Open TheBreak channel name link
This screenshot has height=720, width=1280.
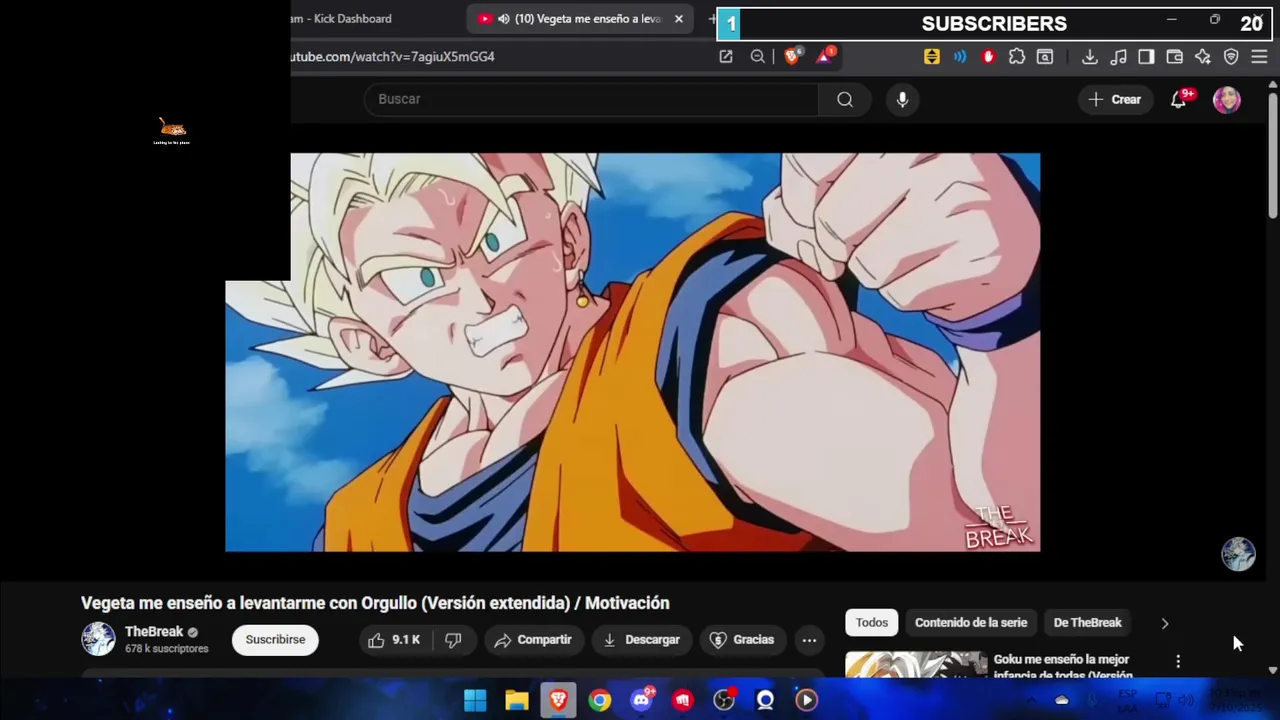pyautogui.click(x=154, y=632)
